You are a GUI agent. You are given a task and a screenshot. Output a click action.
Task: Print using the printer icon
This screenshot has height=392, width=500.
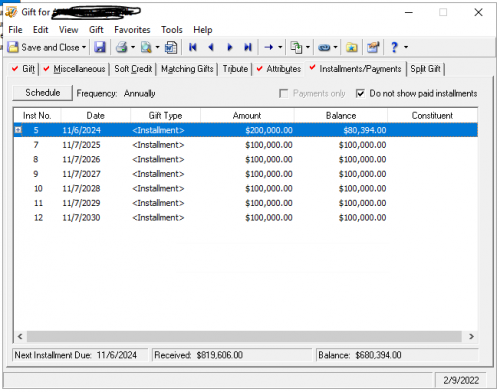point(122,47)
